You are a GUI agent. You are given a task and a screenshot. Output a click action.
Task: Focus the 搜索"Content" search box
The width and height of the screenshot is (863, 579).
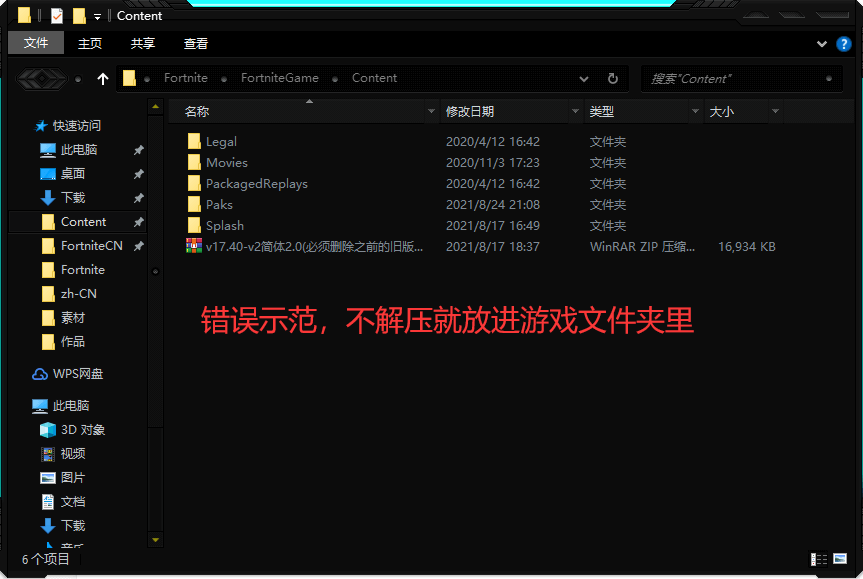tap(741, 79)
